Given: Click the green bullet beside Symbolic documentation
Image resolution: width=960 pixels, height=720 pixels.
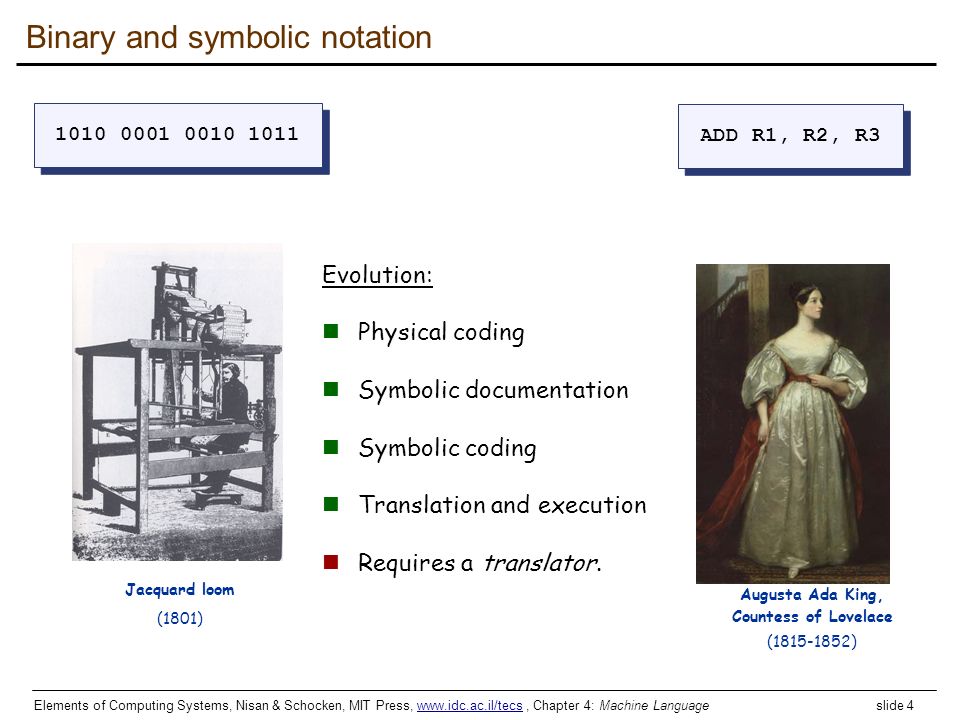Looking at the screenshot, I should point(331,389).
